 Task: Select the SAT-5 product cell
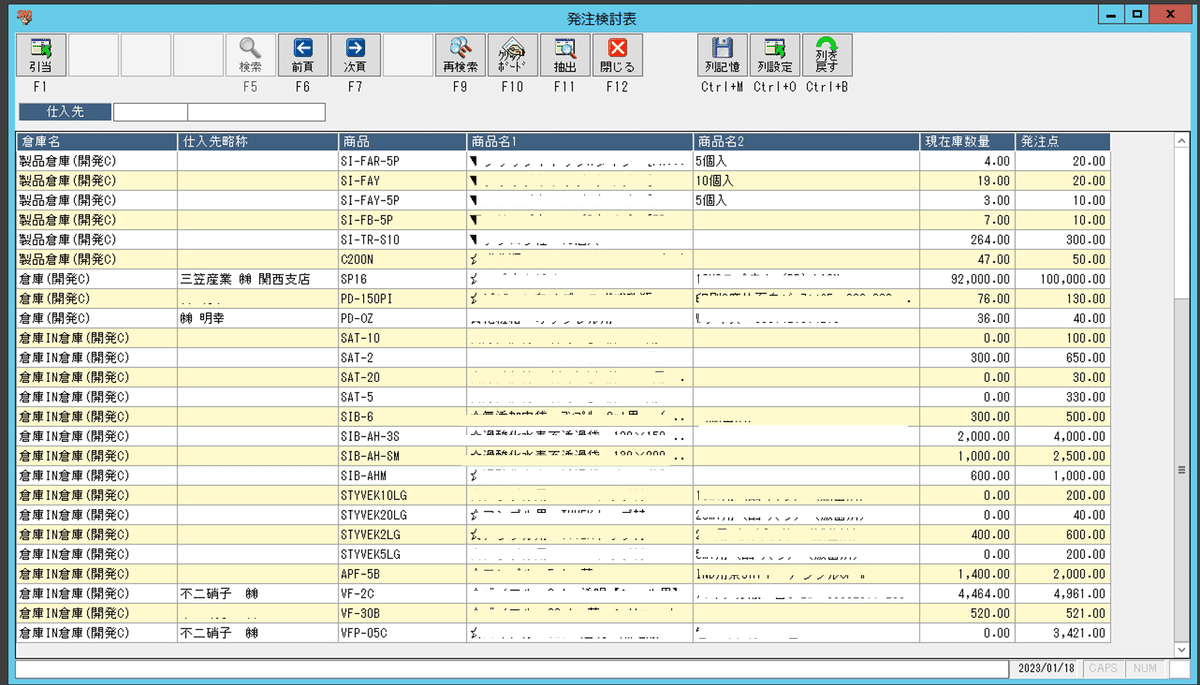click(x=402, y=397)
